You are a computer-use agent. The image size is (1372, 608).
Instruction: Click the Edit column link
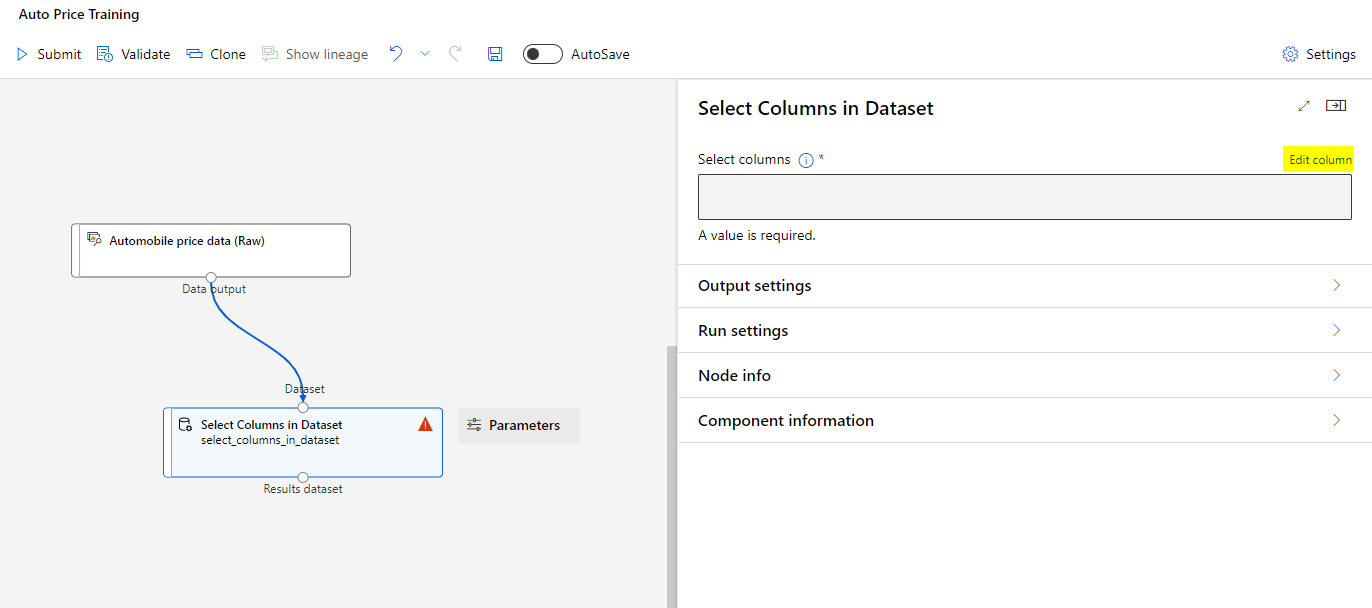tap(1320, 160)
